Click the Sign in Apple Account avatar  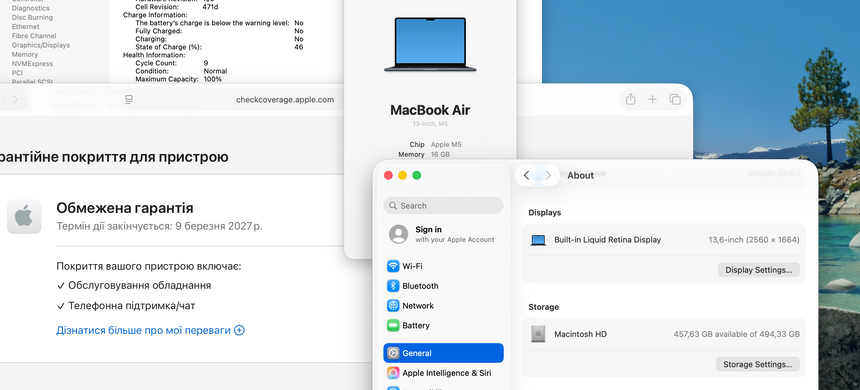point(398,234)
